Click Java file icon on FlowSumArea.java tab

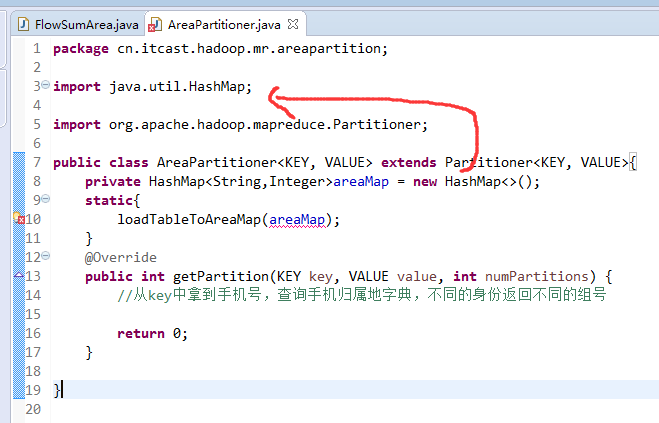(24, 24)
